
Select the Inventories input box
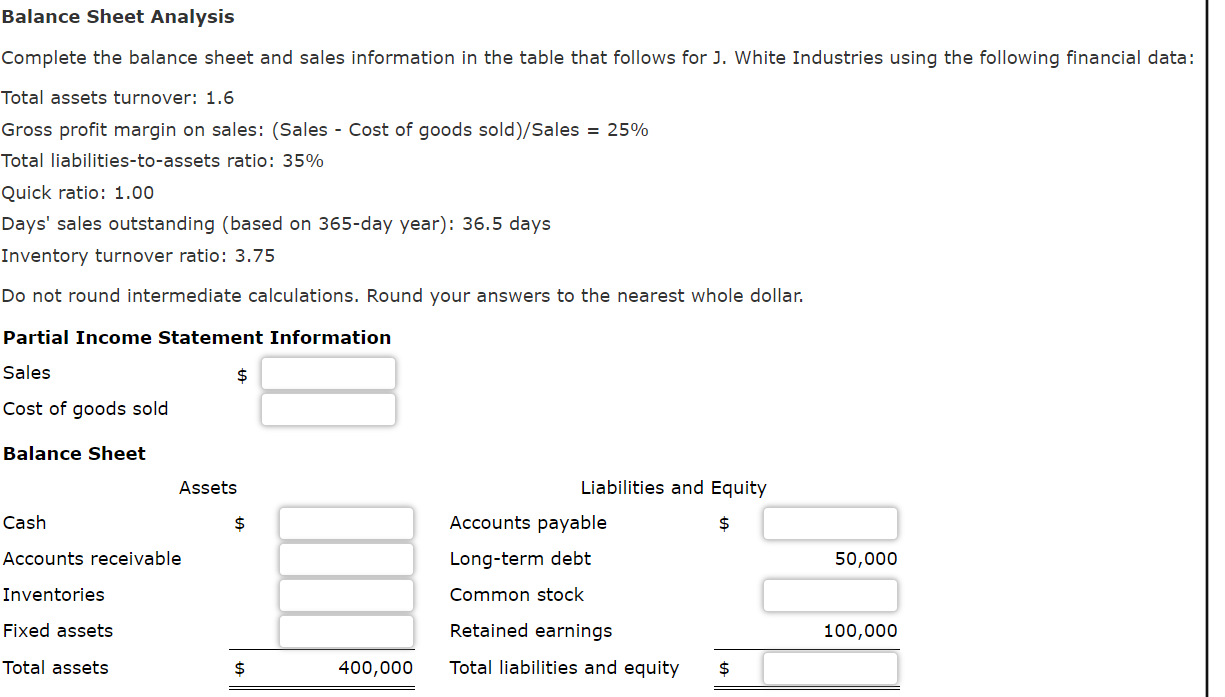(x=346, y=595)
